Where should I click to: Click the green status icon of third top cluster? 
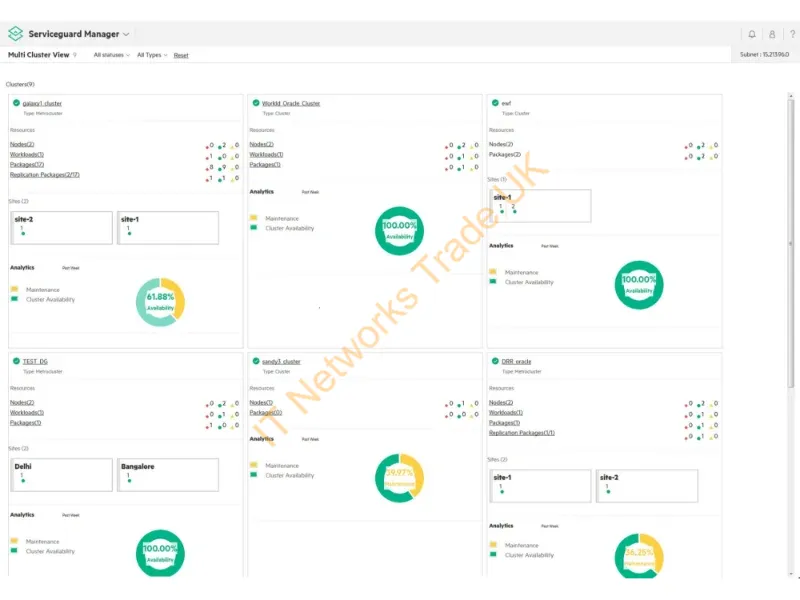[x=495, y=103]
